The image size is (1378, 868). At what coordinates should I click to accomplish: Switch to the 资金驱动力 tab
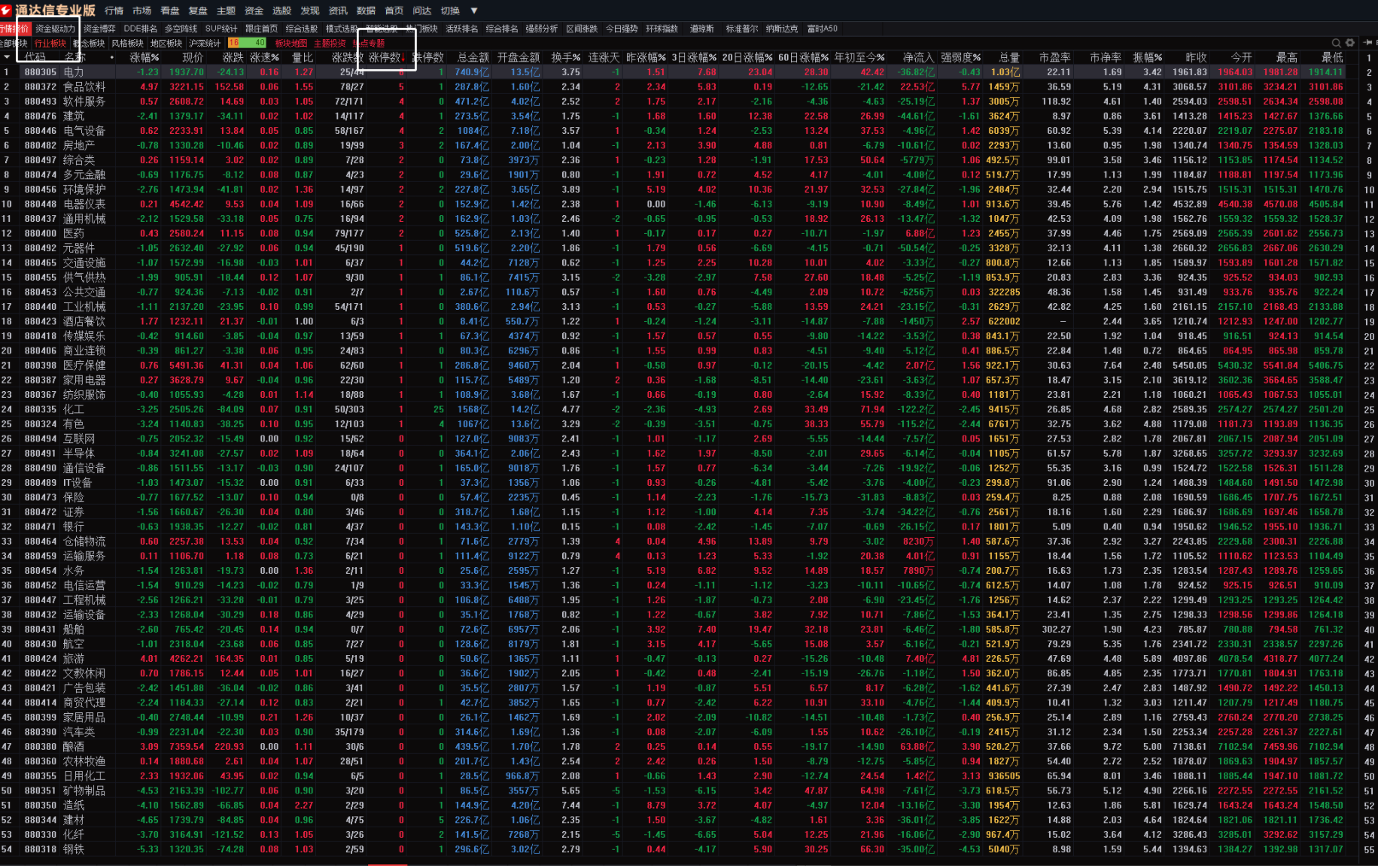[x=56, y=29]
